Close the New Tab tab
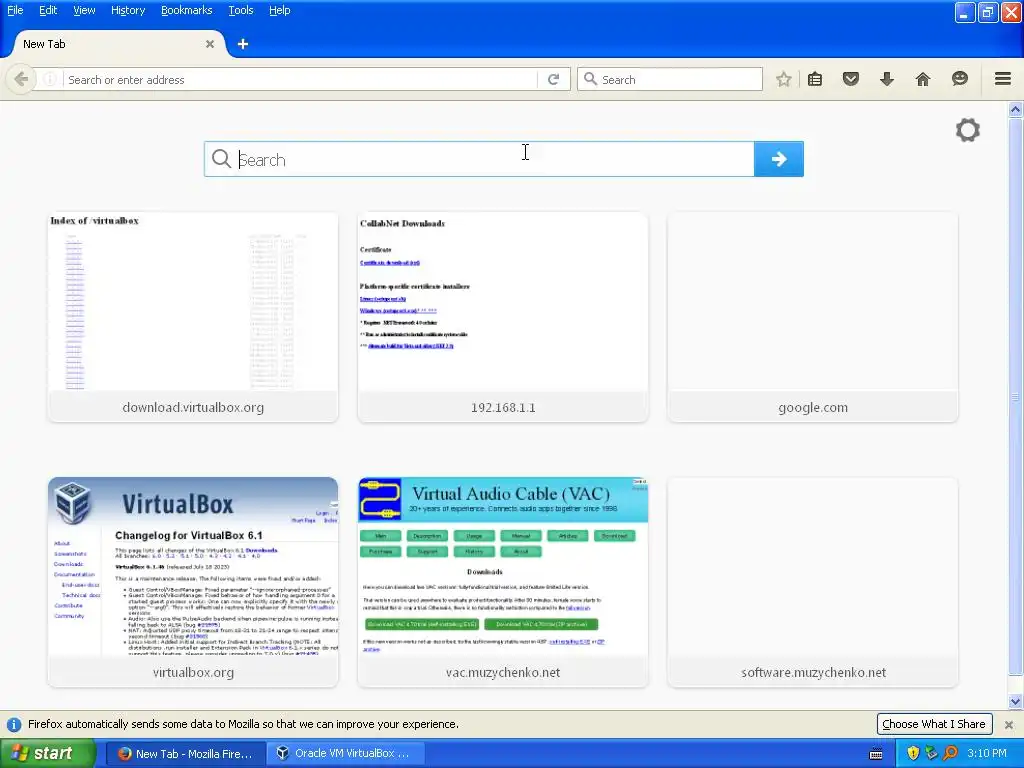Screen dimensions: 1024x768 (x=210, y=44)
